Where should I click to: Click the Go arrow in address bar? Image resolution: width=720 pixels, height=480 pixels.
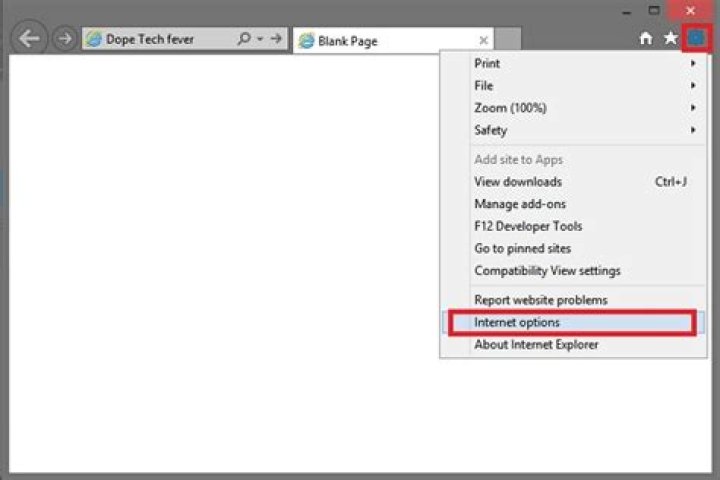click(x=276, y=39)
